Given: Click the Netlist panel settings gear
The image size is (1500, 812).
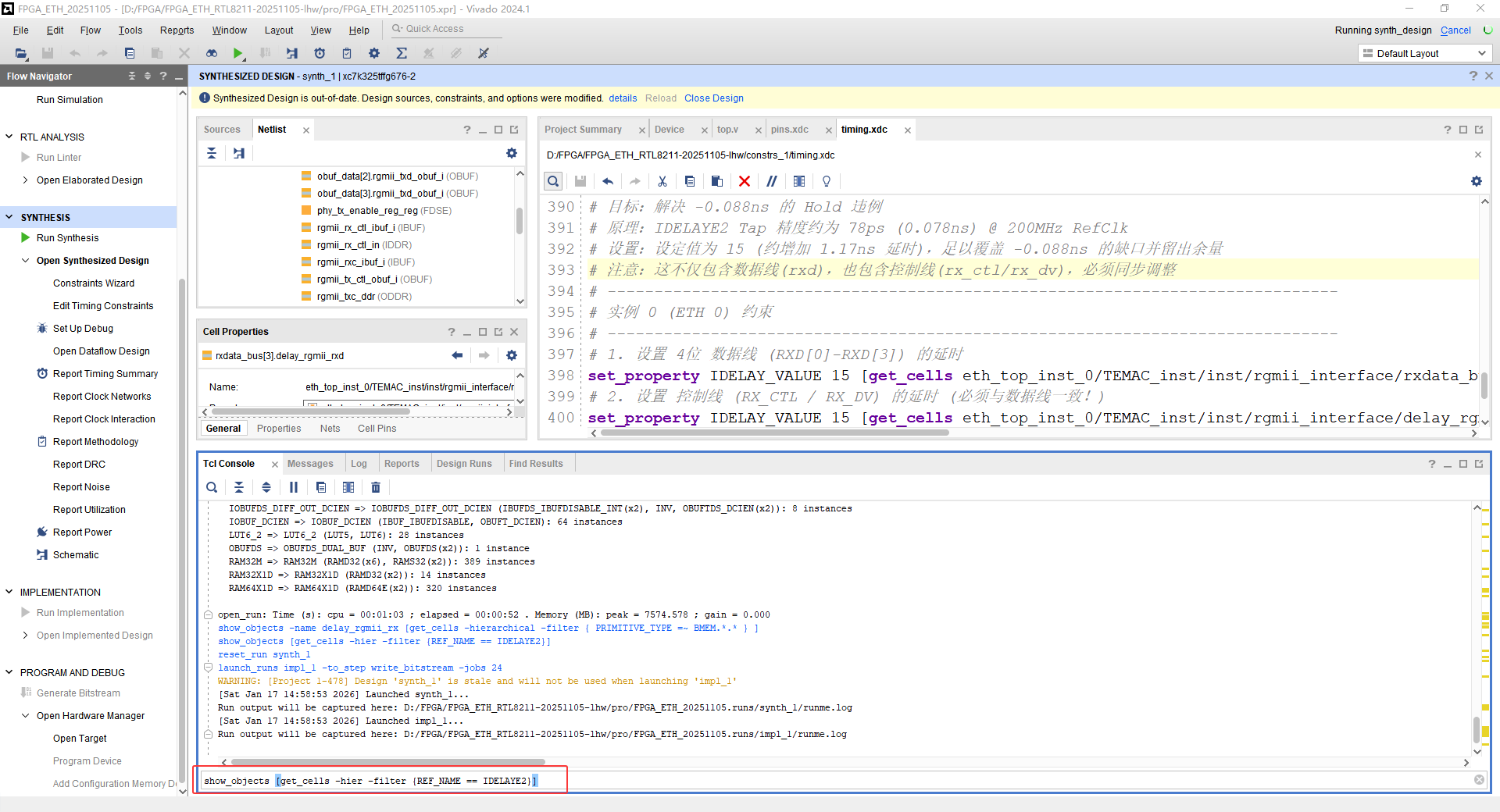Looking at the screenshot, I should [512, 153].
